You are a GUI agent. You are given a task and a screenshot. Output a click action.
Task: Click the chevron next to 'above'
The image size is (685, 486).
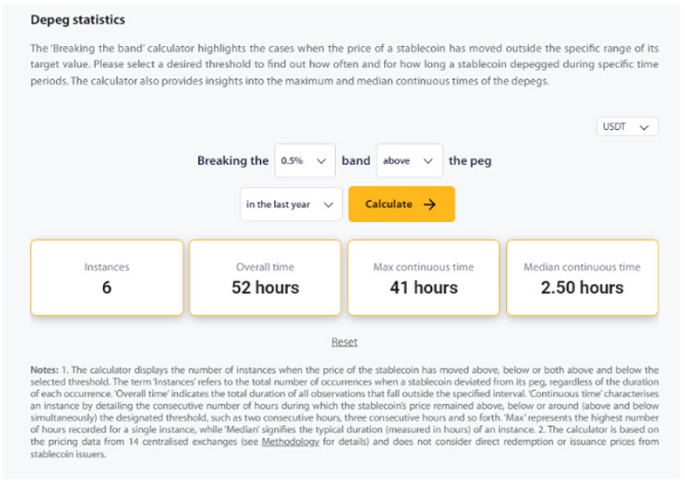click(428, 160)
